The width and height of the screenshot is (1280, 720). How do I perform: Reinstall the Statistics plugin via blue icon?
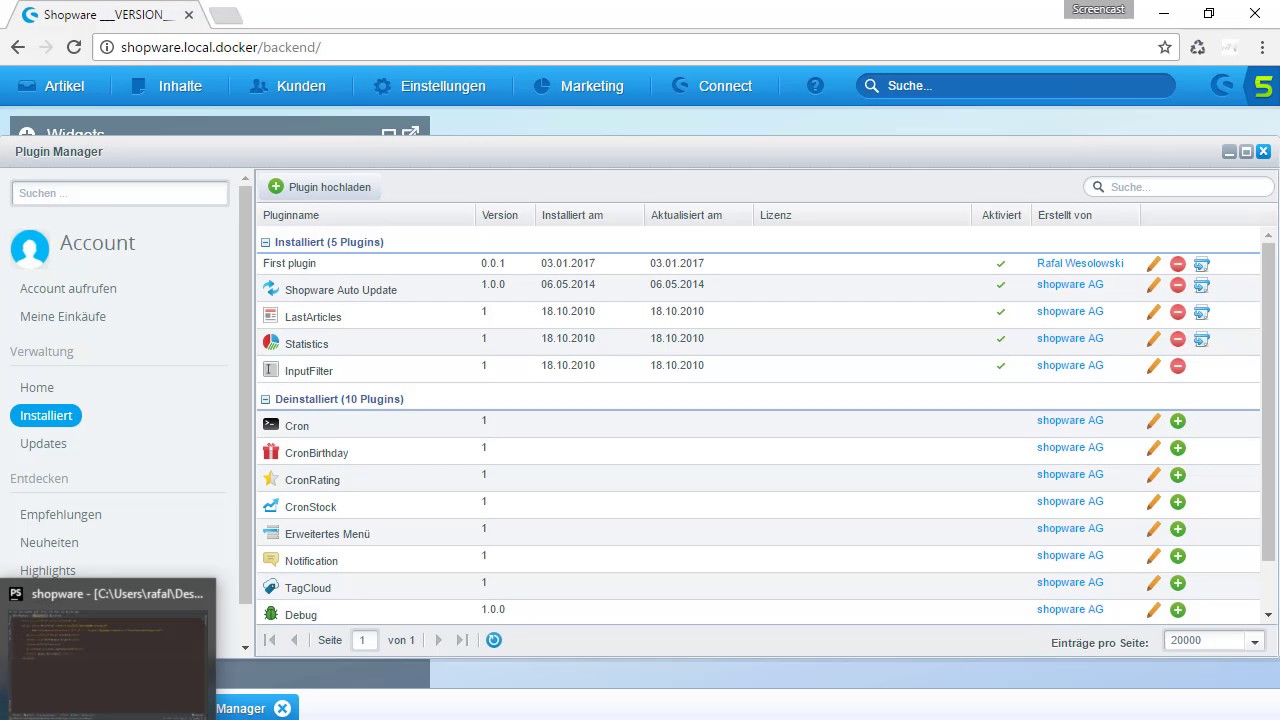1202,339
